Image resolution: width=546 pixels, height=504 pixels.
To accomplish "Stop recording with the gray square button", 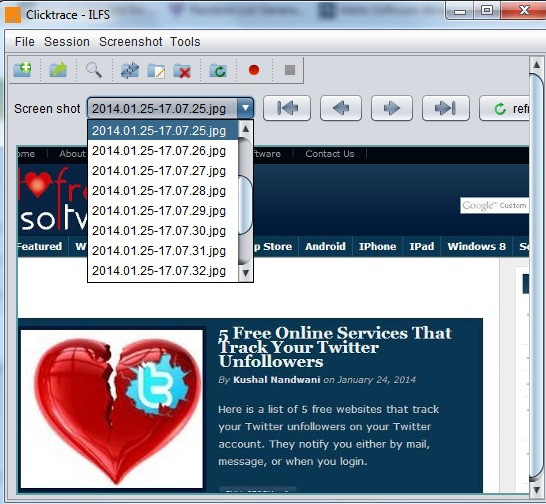I will click(x=290, y=70).
